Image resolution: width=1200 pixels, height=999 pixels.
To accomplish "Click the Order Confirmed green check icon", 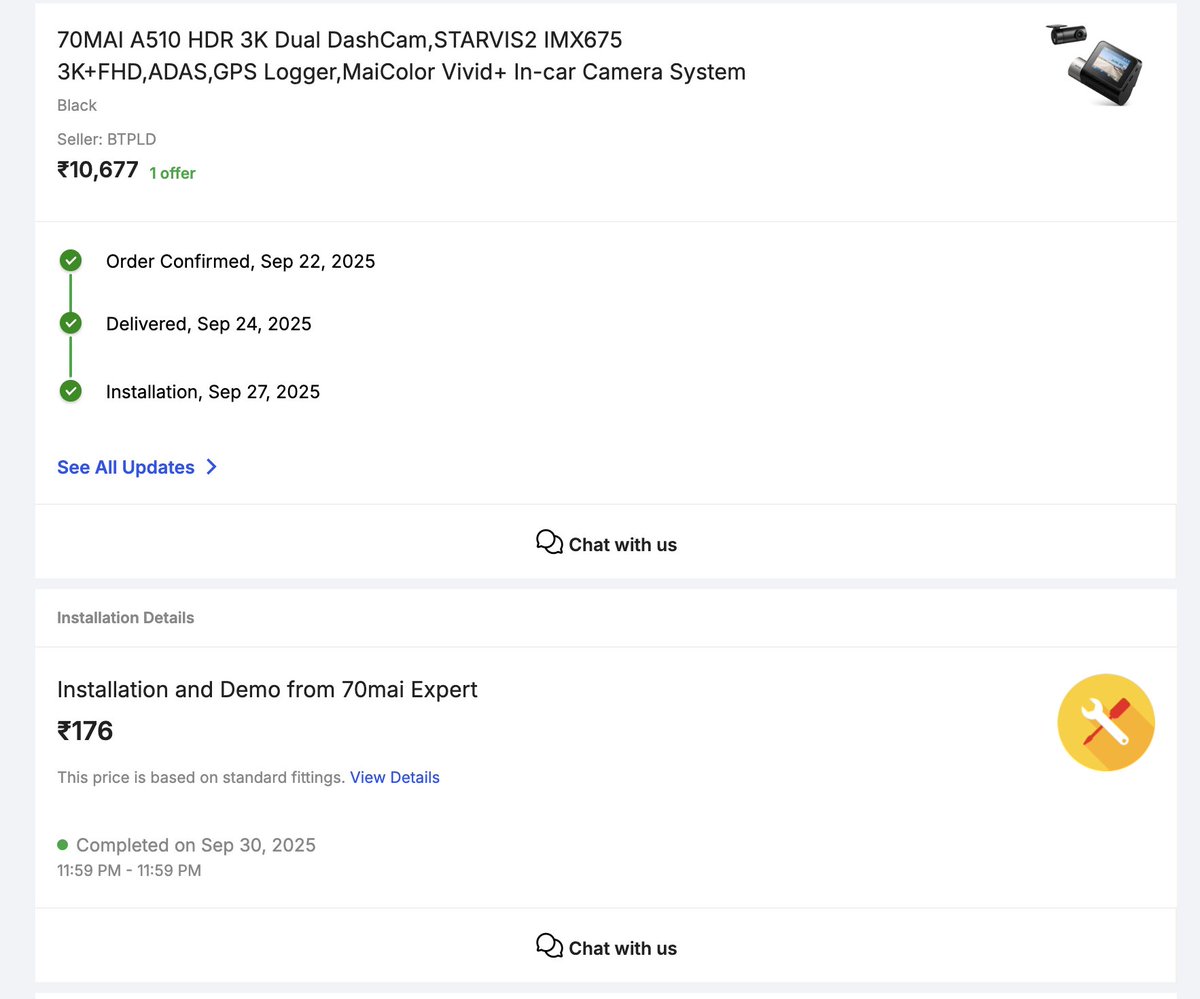I will 70,261.
